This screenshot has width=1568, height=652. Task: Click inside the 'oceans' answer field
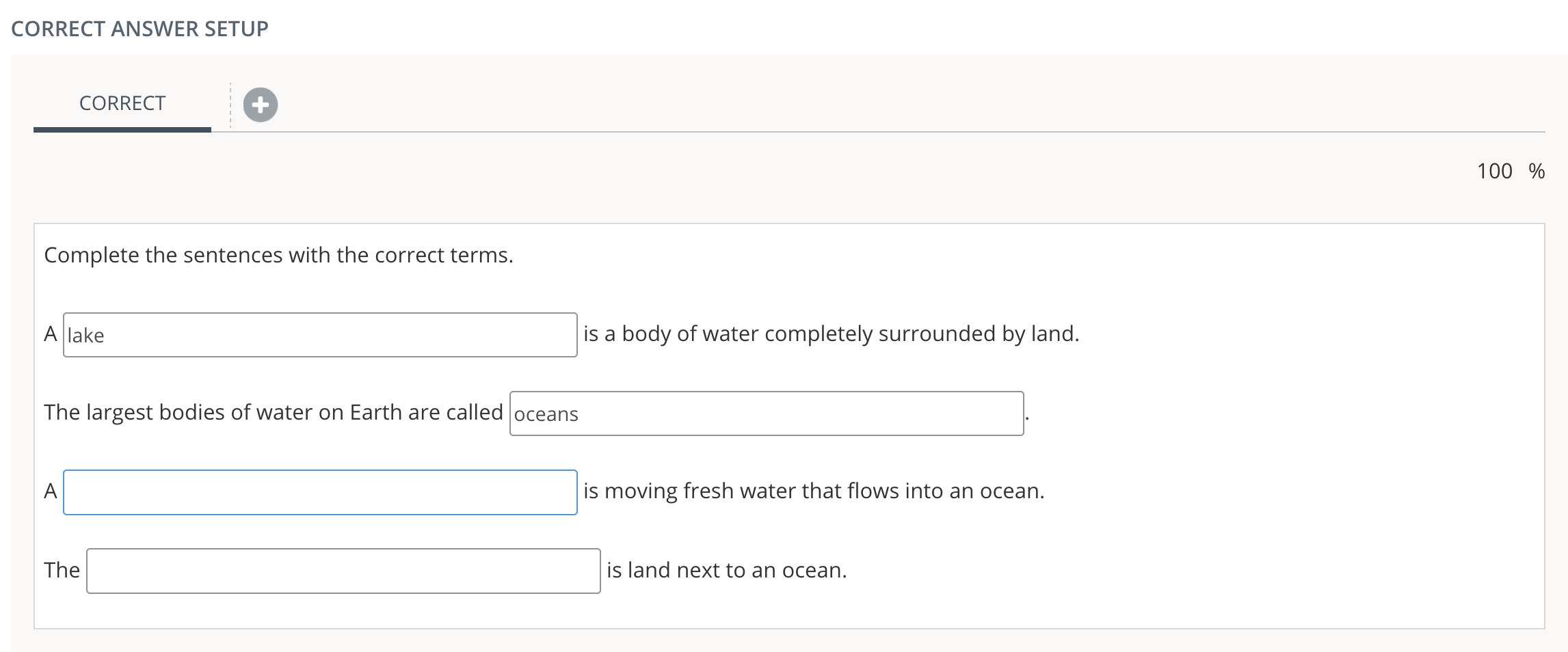[x=766, y=413]
